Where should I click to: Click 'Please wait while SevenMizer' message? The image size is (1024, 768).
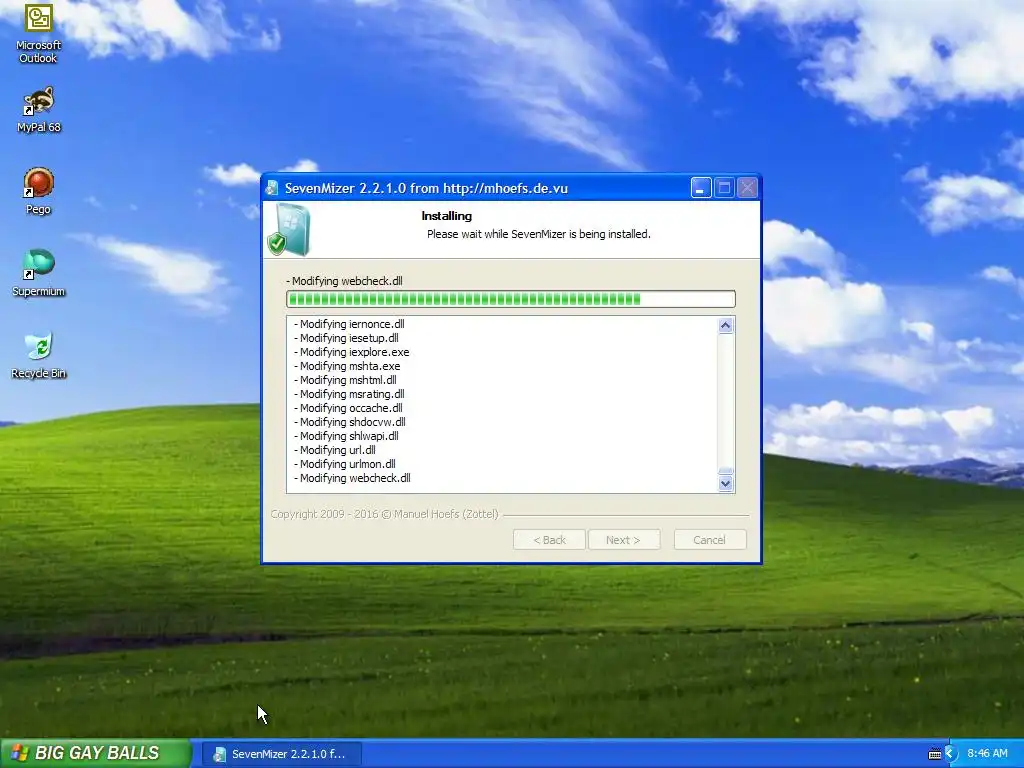[x=539, y=234]
